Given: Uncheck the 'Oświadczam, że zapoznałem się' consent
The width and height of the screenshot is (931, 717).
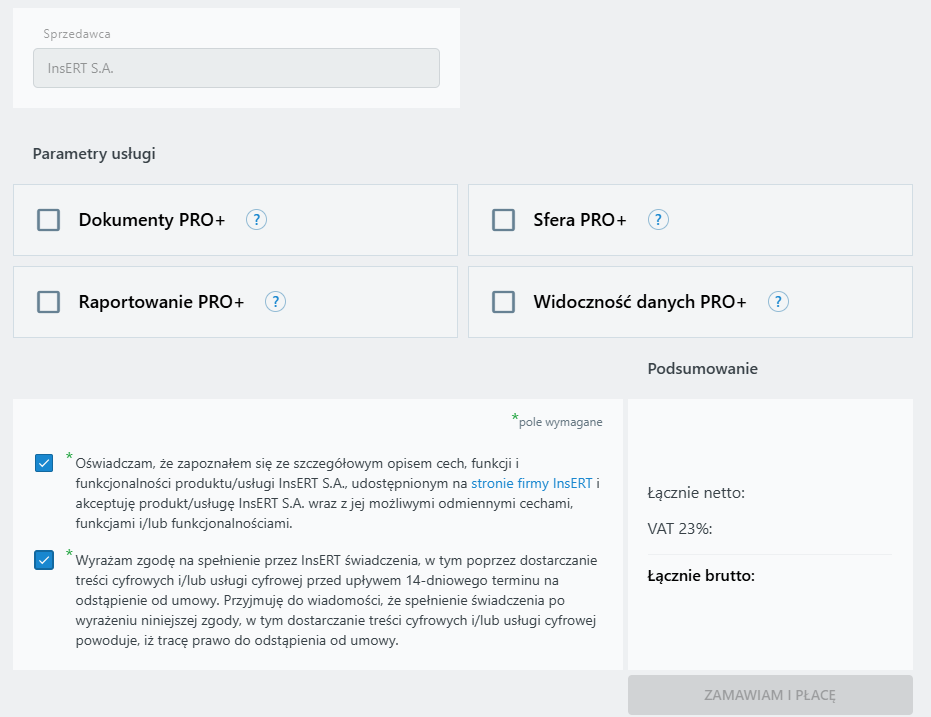Looking at the screenshot, I should coord(44,463).
